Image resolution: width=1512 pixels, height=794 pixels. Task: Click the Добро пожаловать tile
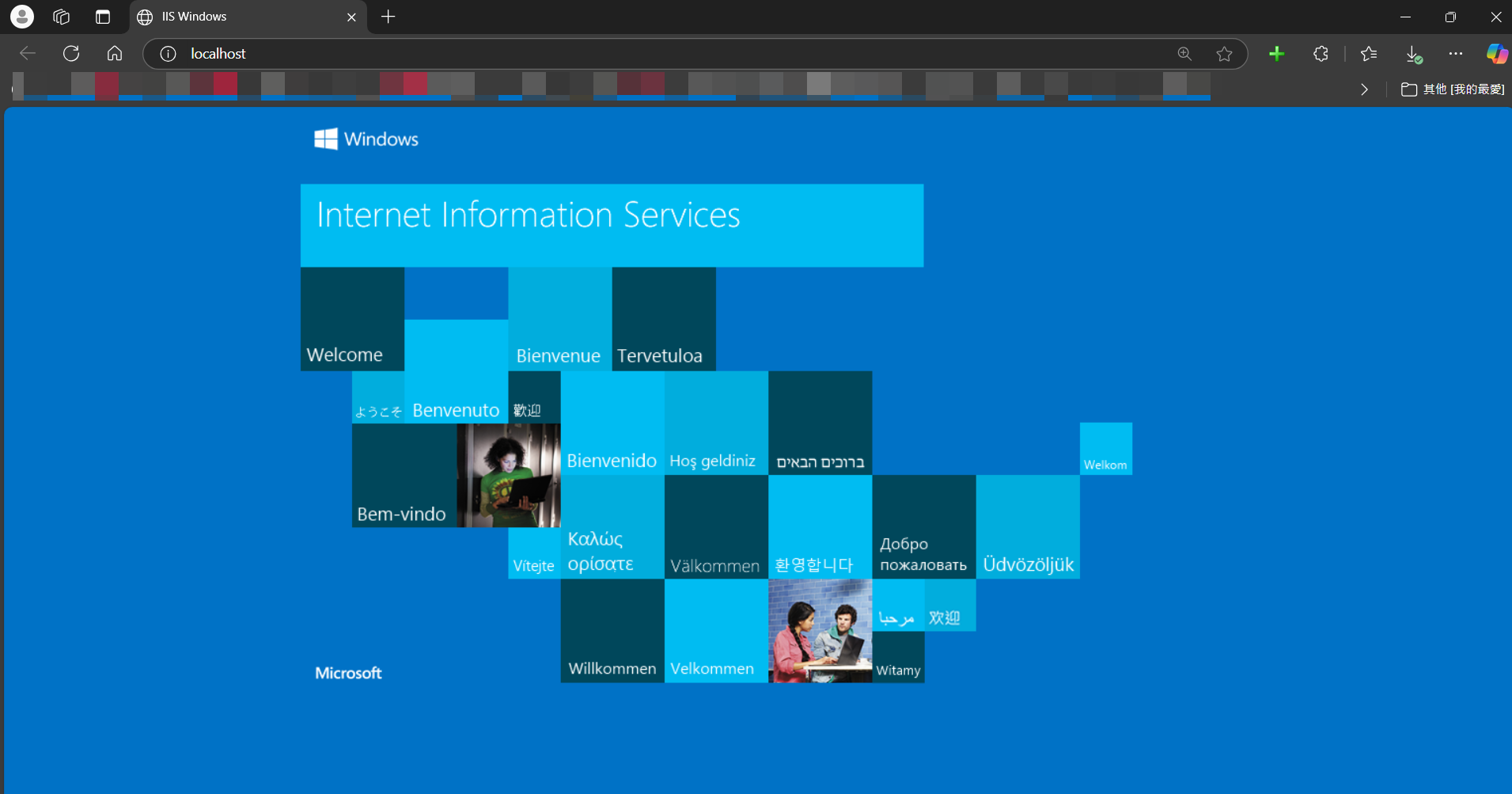tap(924, 527)
